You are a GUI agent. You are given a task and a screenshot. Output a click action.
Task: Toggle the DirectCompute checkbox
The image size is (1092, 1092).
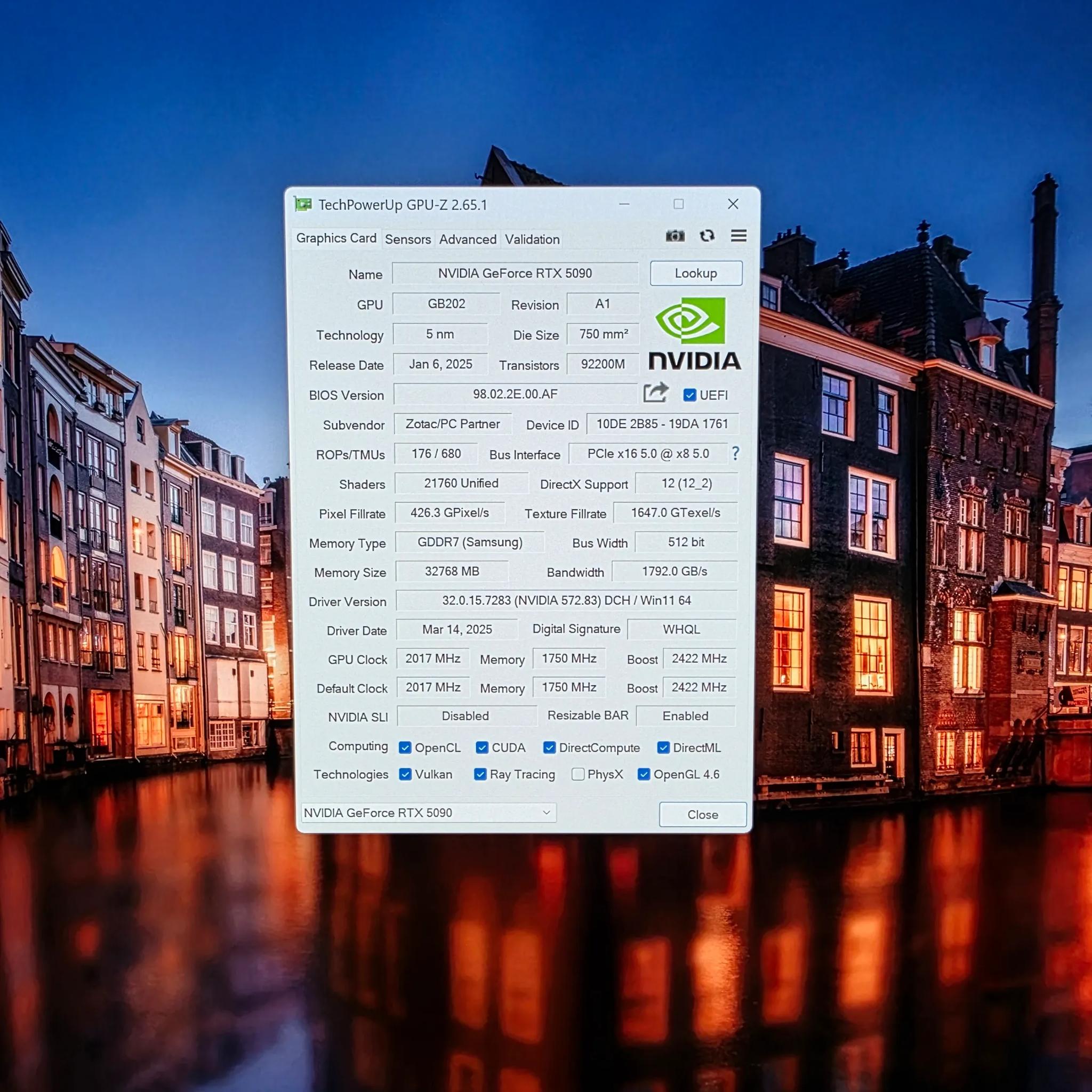click(549, 748)
